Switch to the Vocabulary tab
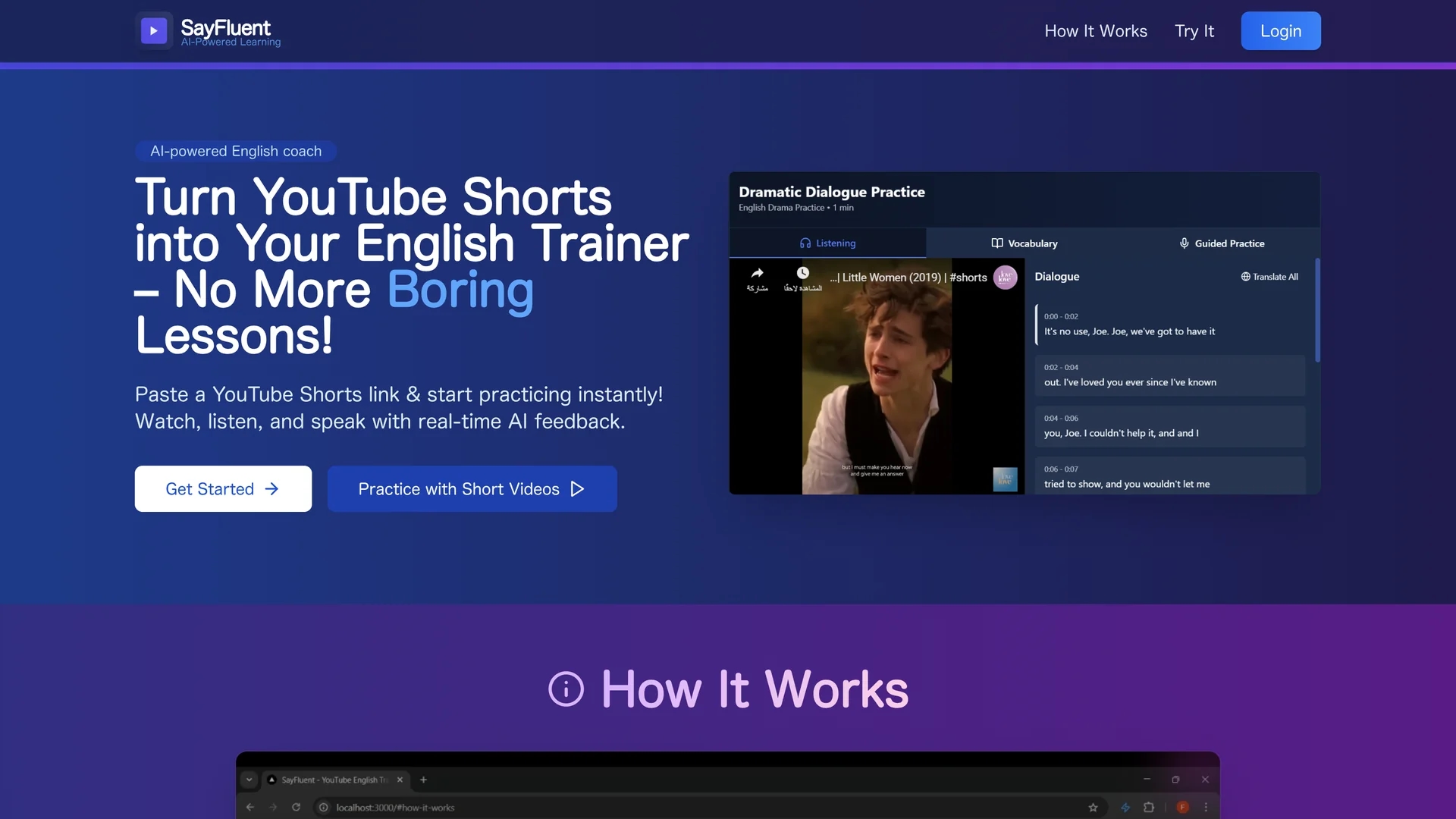 pyautogui.click(x=1024, y=243)
